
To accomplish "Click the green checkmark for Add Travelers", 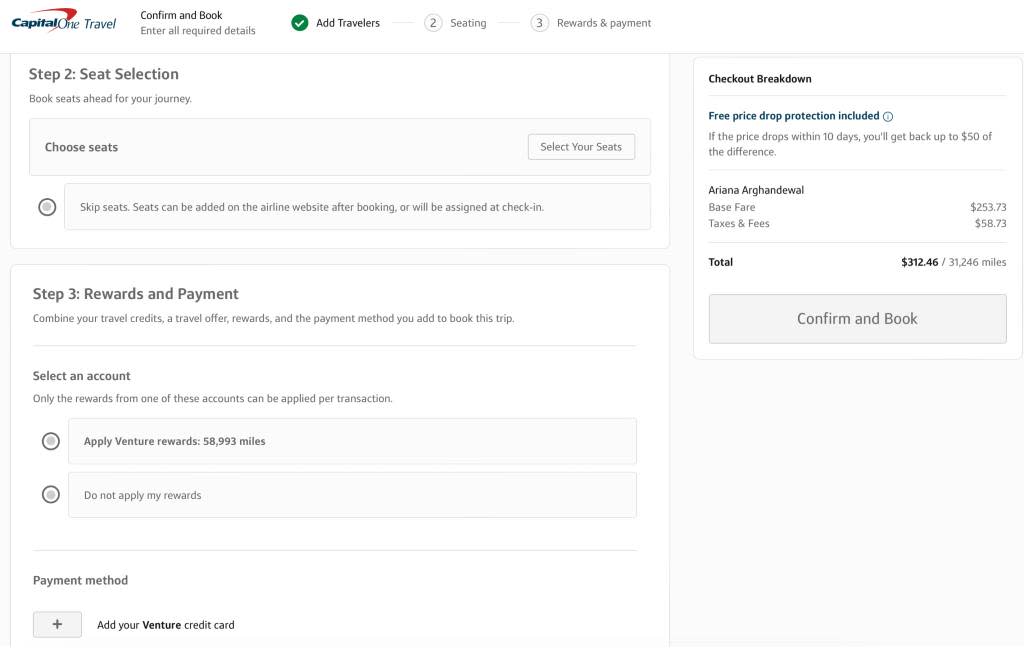I will point(300,23).
